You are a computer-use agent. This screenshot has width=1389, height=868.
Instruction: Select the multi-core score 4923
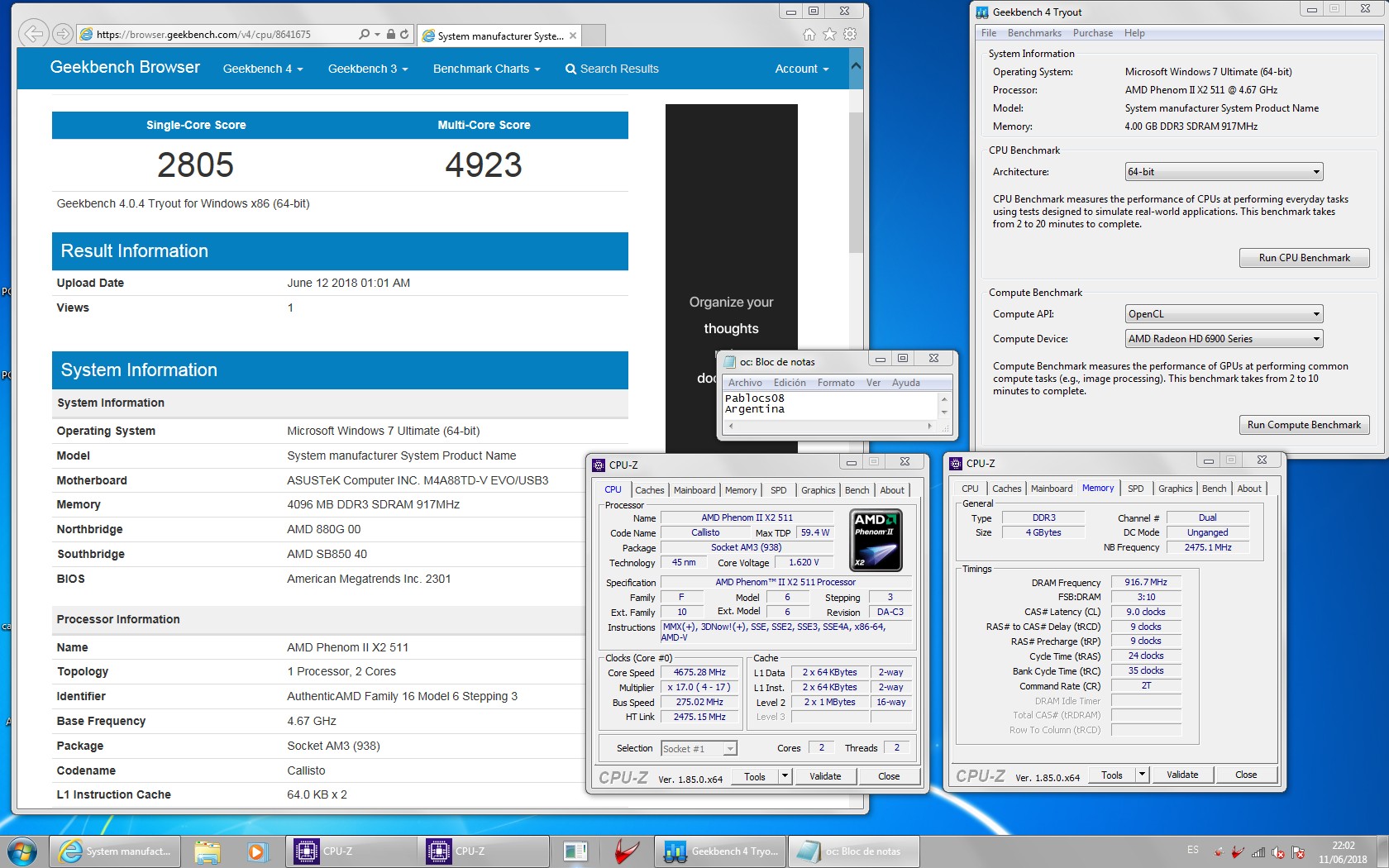(x=484, y=165)
